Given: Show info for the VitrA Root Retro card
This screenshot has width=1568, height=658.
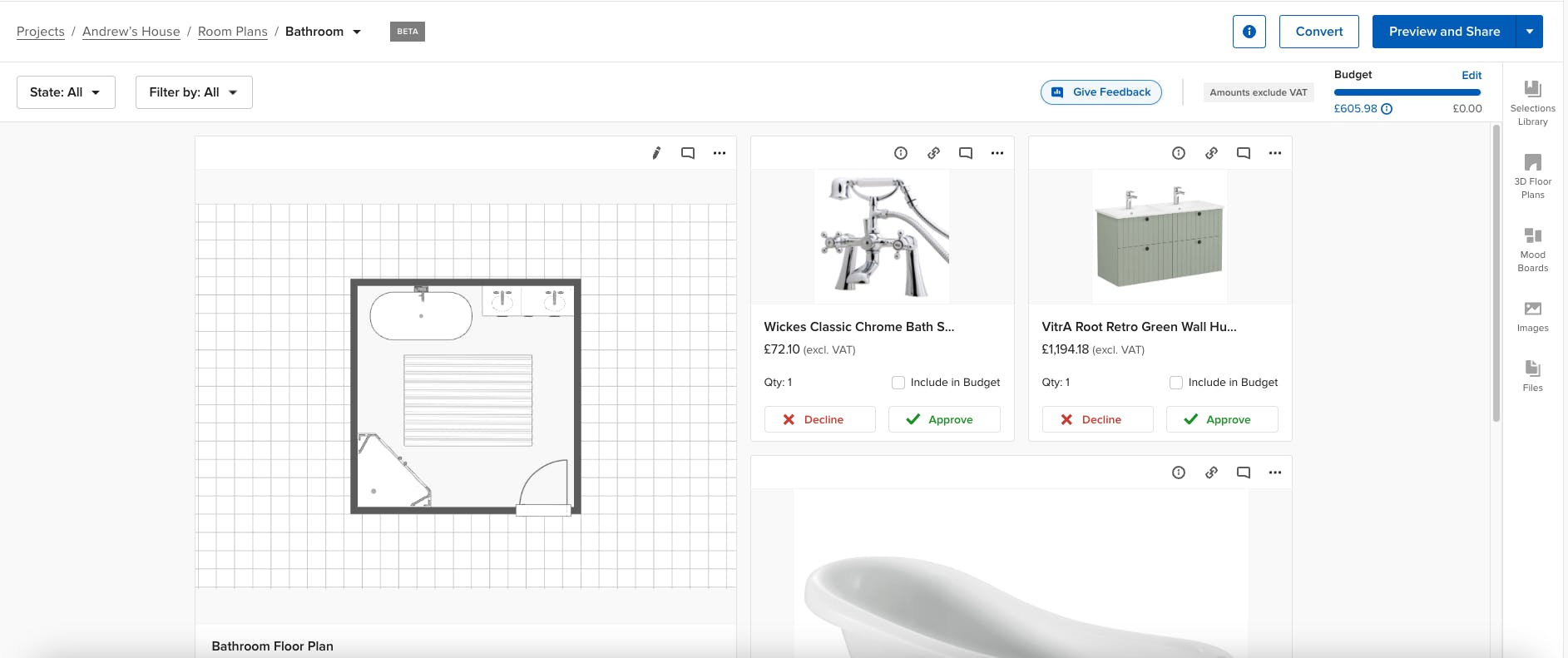Looking at the screenshot, I should (1179, 153).
